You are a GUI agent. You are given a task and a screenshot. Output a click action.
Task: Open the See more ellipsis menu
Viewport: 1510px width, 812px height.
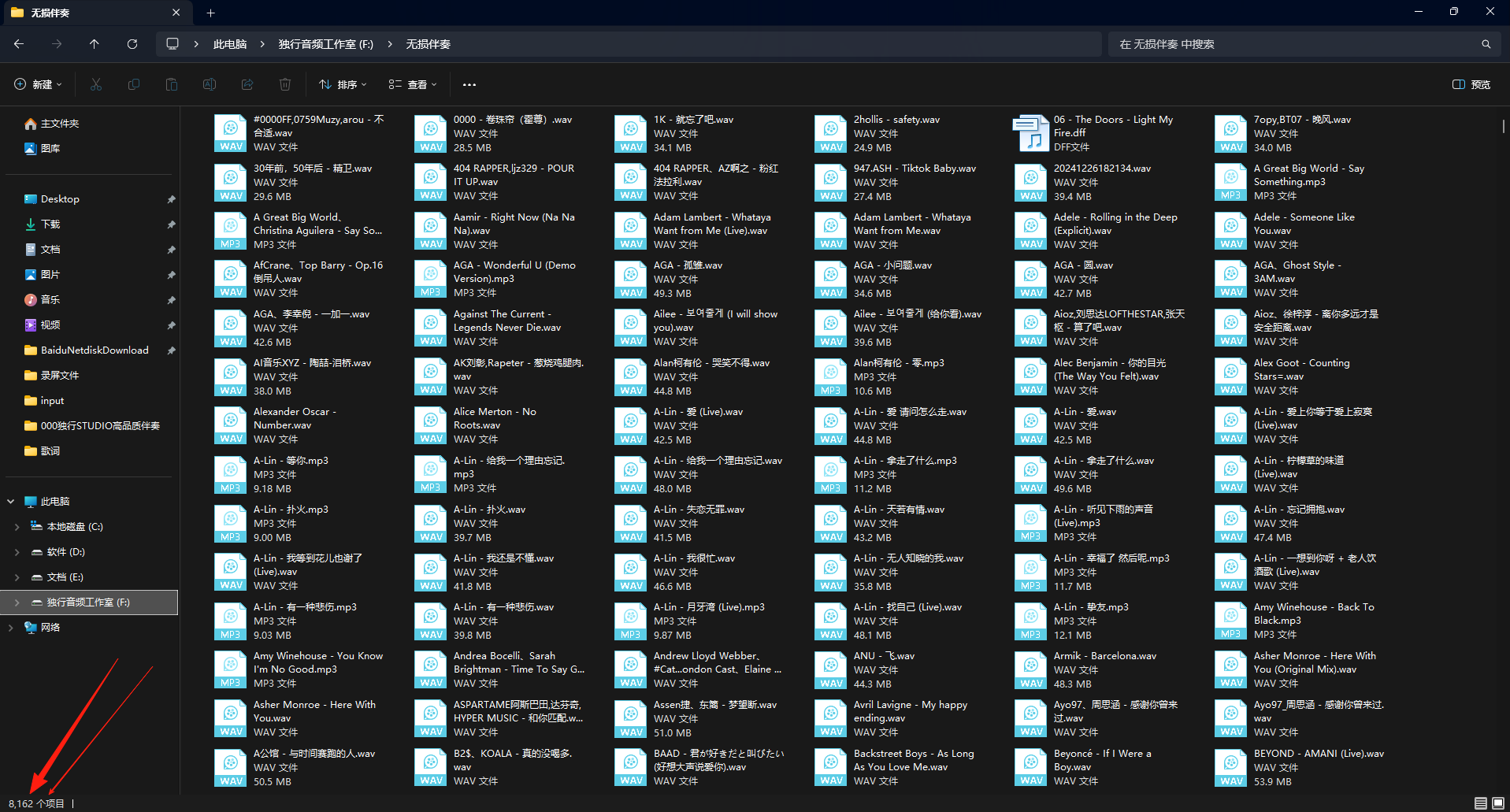(469, 84)
